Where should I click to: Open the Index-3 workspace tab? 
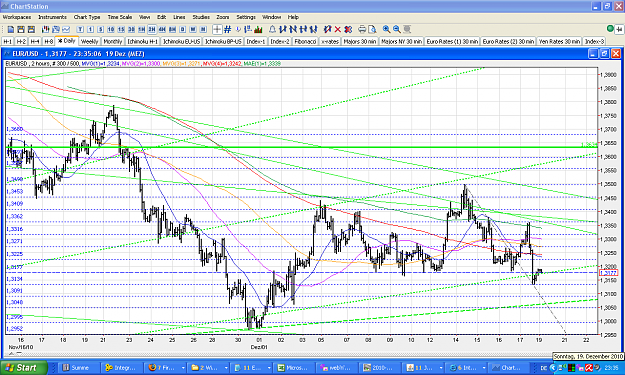(x=594, y=41)
